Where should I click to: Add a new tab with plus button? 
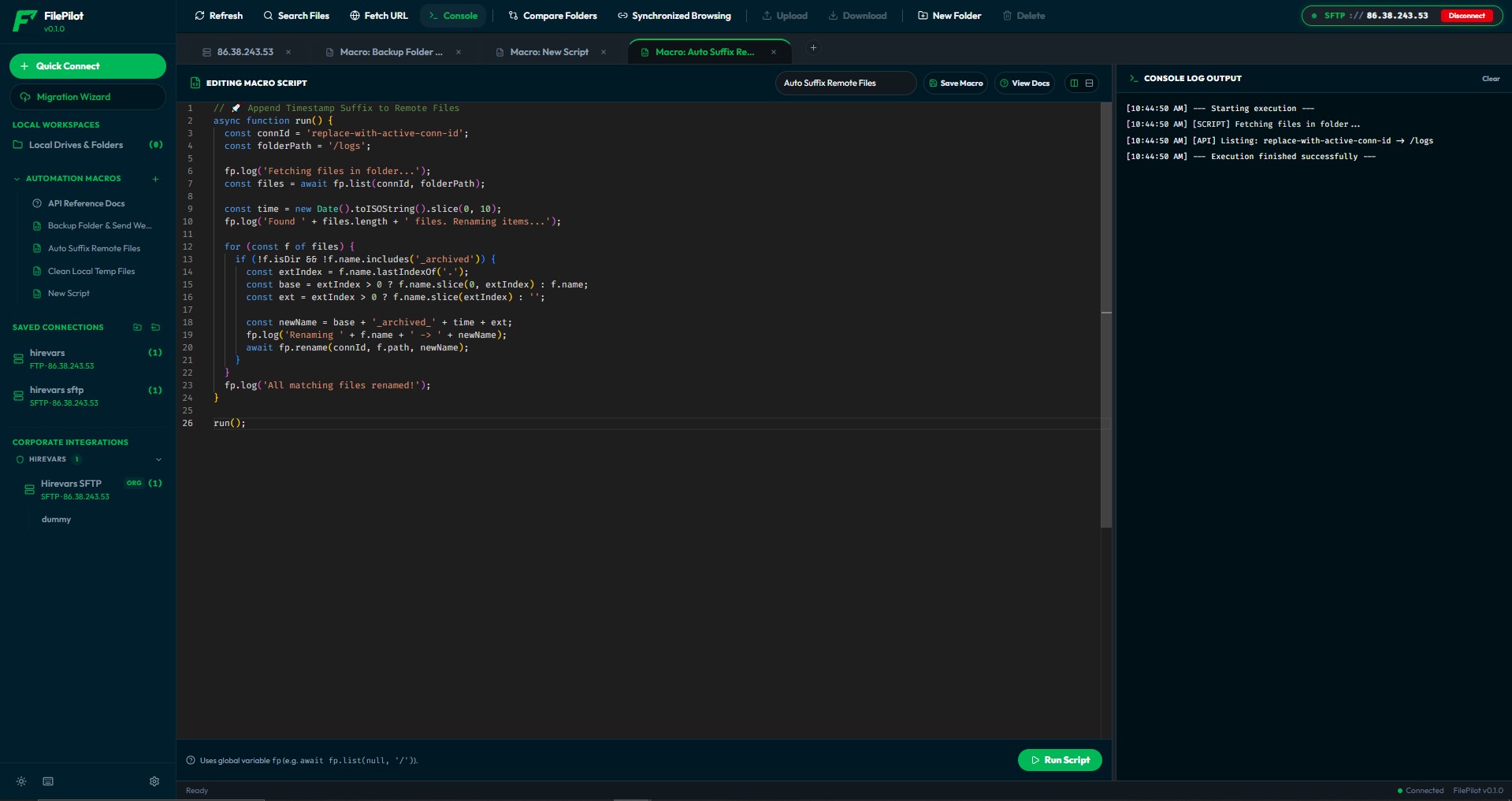pos(813,48)
